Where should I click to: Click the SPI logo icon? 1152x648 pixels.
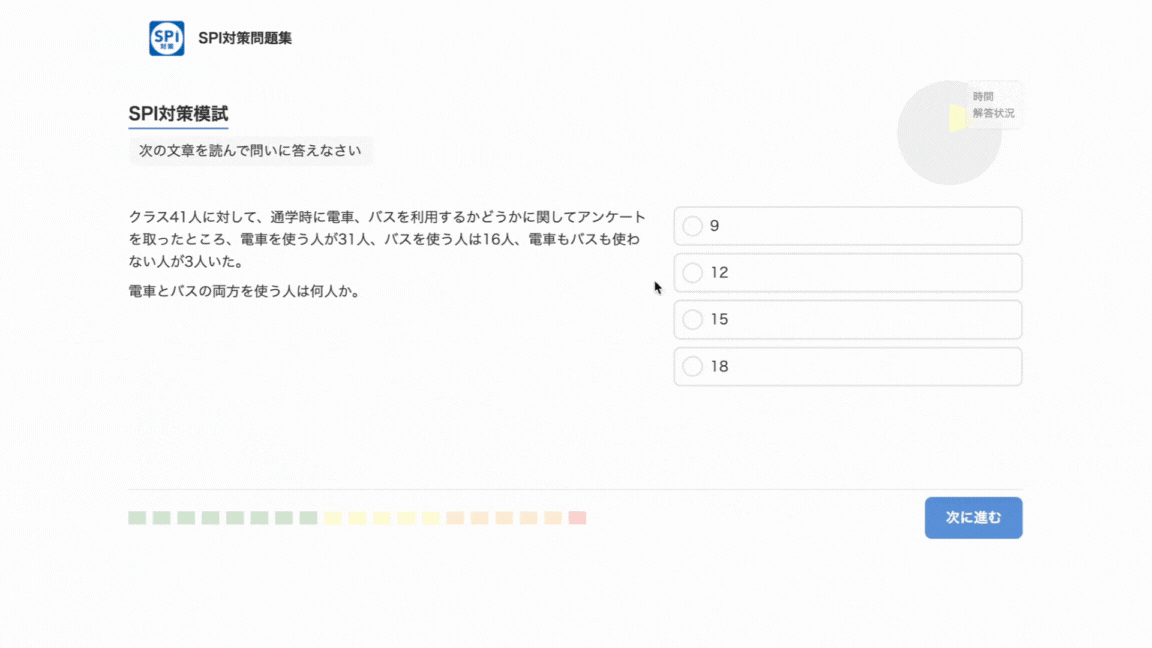pos(166,38)
